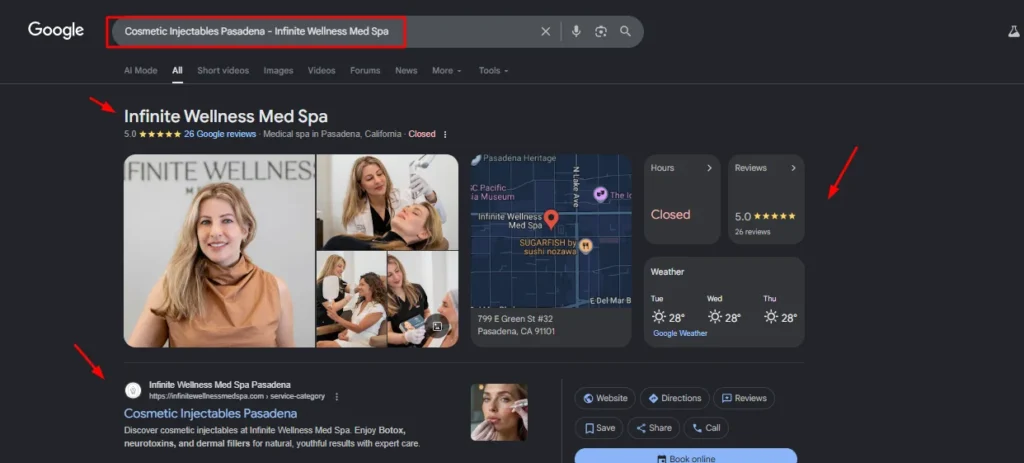Expand the Reviews card arrow
Viewport: 1024px width, 463px height.
tap(793, 168)
